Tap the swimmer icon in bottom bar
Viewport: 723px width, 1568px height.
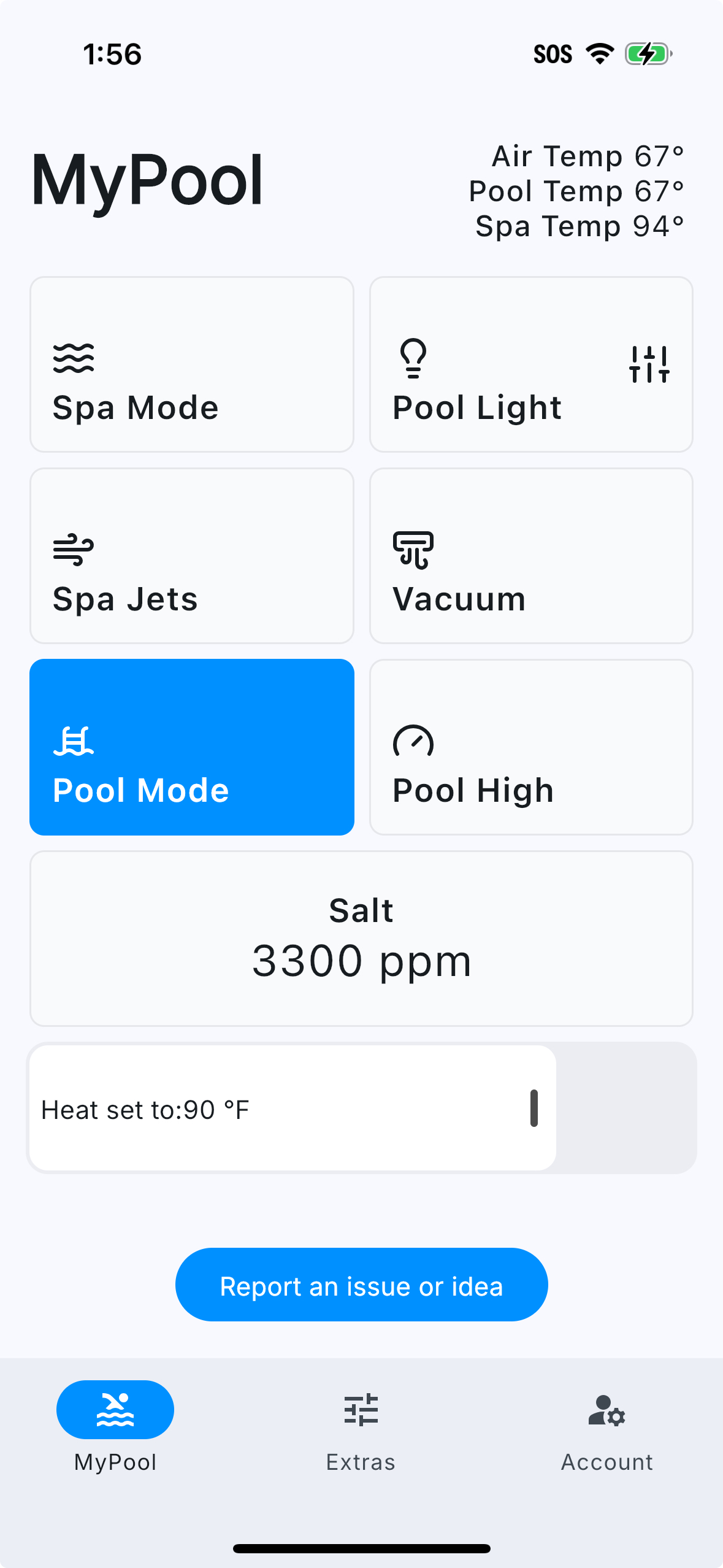(115, 1409)
